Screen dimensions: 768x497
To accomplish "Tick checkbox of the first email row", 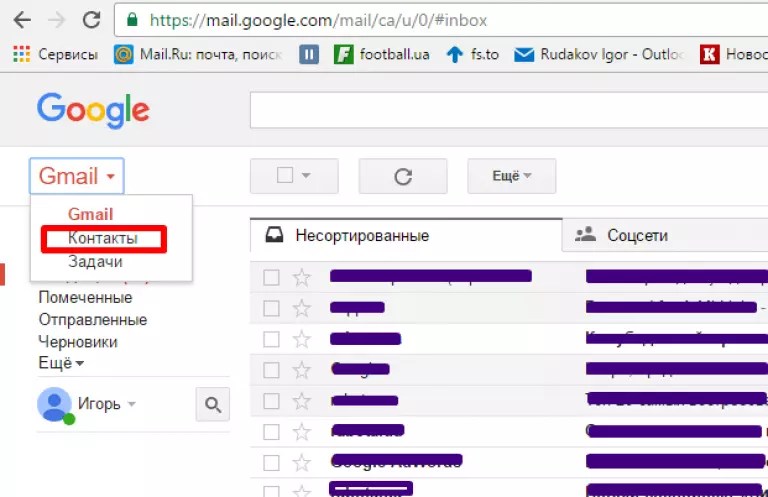I will 271,278.
